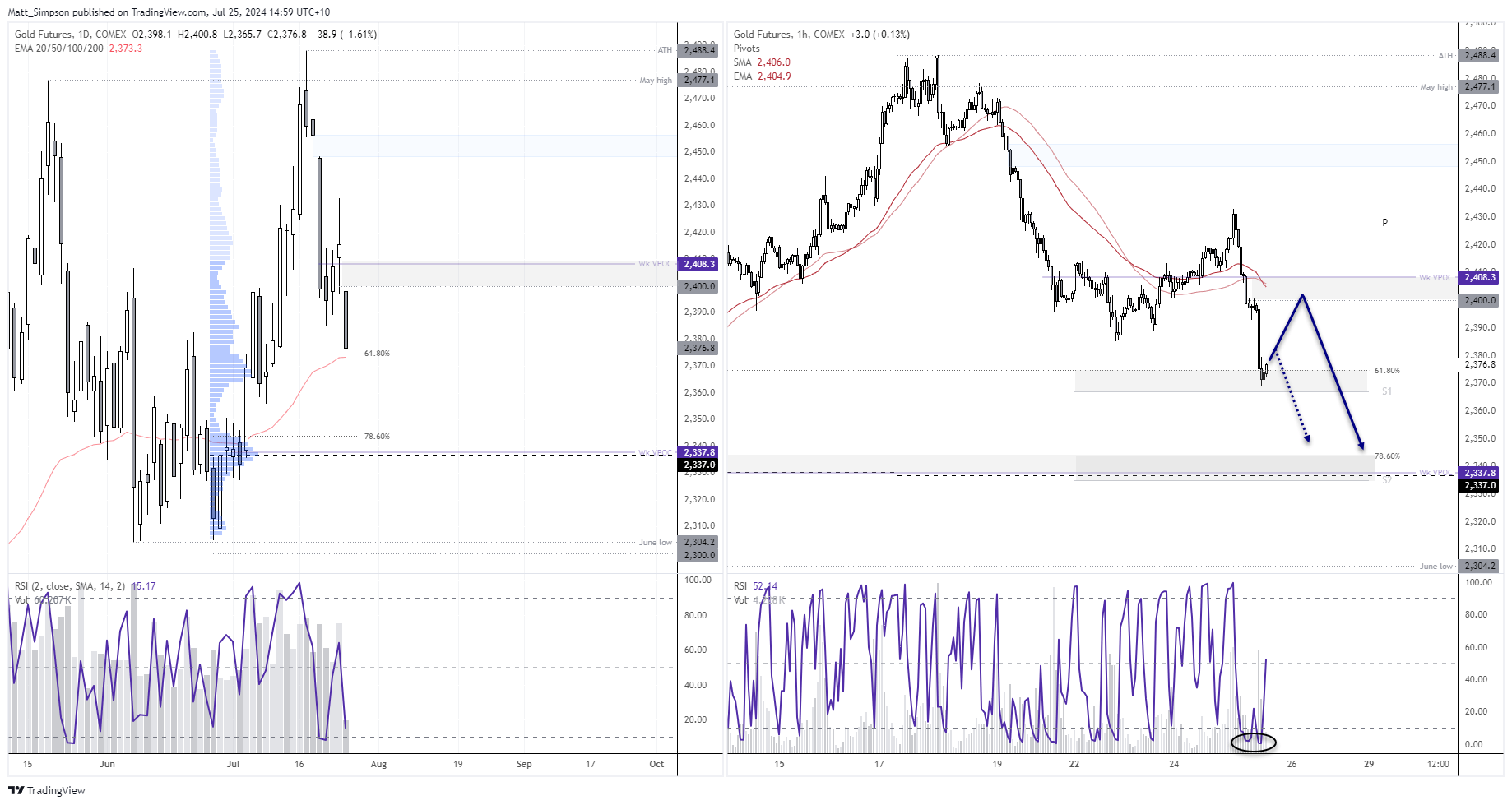Image resolution: width=1512 pixels, height=805 pixels.
Task: Click the 2,376.8 current price on 1h chart axis
Action: pyautogui.click(x=1480, y=364)
